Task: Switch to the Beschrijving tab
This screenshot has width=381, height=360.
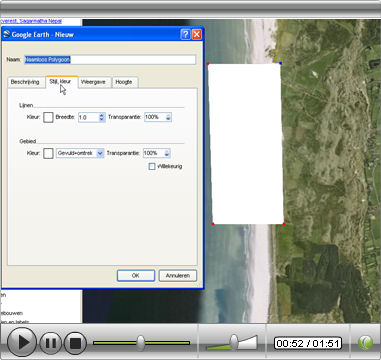Action: coord(26,82)
